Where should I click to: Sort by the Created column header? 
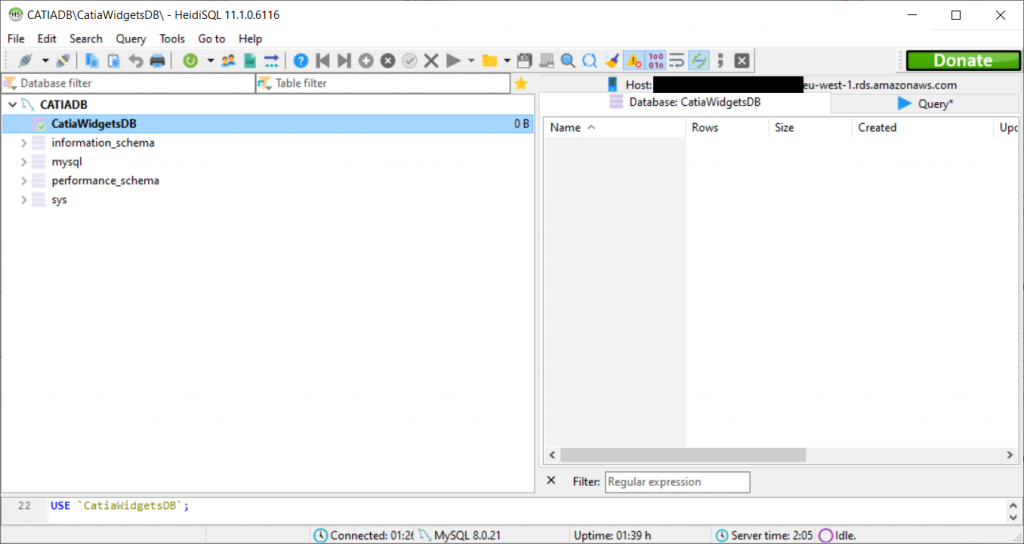(922, 128)
